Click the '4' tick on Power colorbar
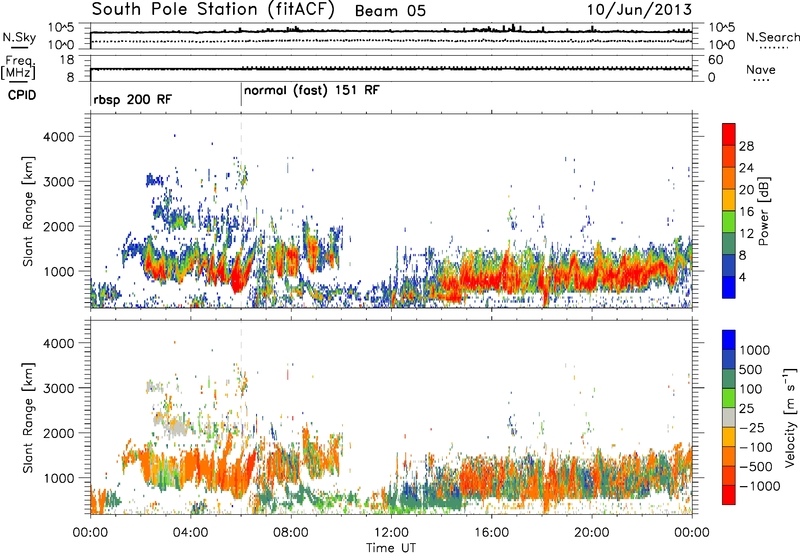Viewport: 800px width, 554px height. (742, 278)
